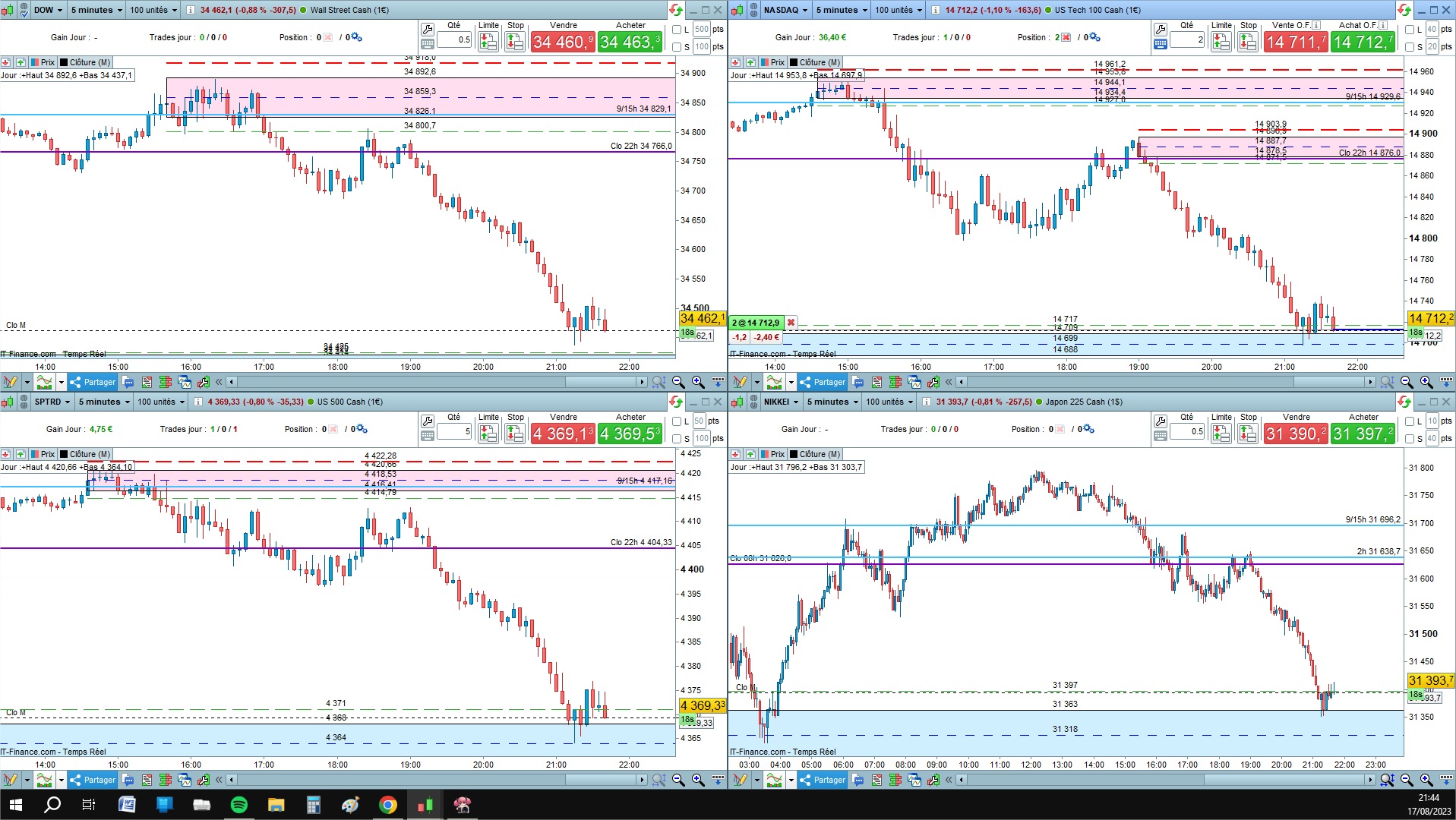The width and height of the screenshot is (1456, 820).
Task: Click the DOW chart horizontal scrollbar
Action: coord(437,382)
